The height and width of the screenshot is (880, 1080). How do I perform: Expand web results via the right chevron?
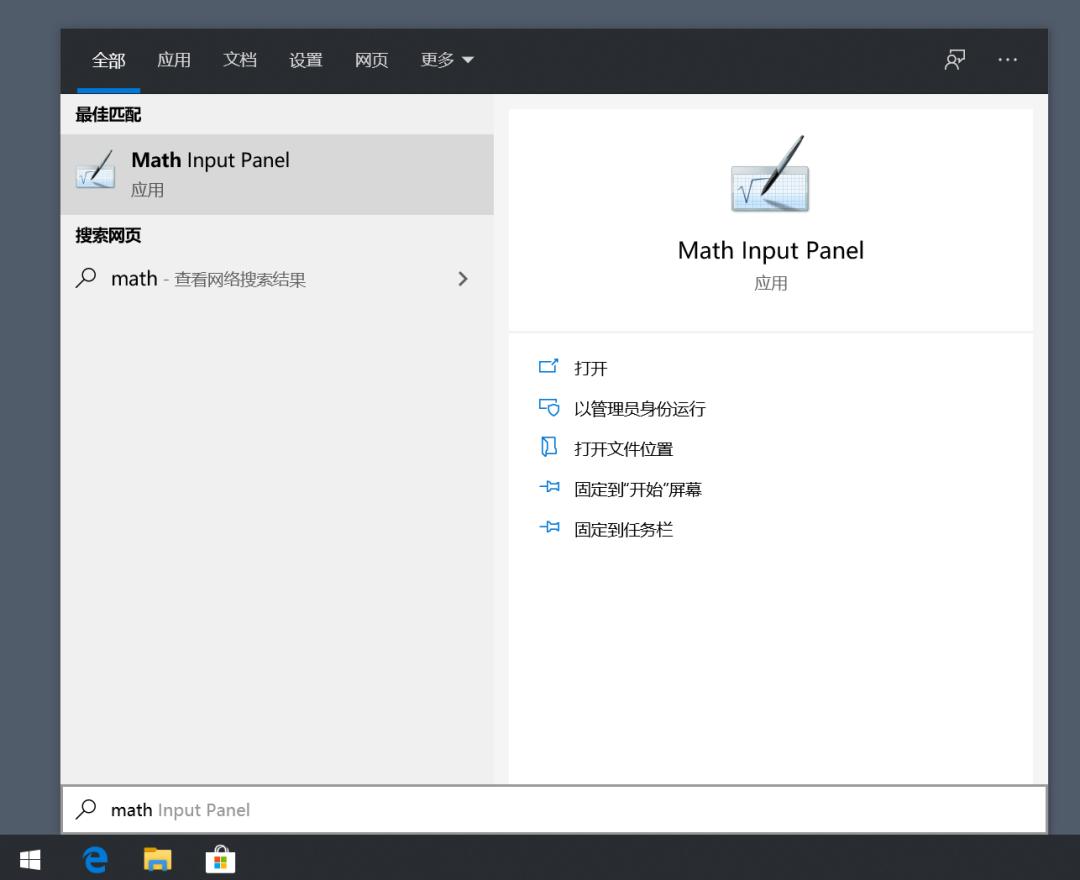coord(463,279)
